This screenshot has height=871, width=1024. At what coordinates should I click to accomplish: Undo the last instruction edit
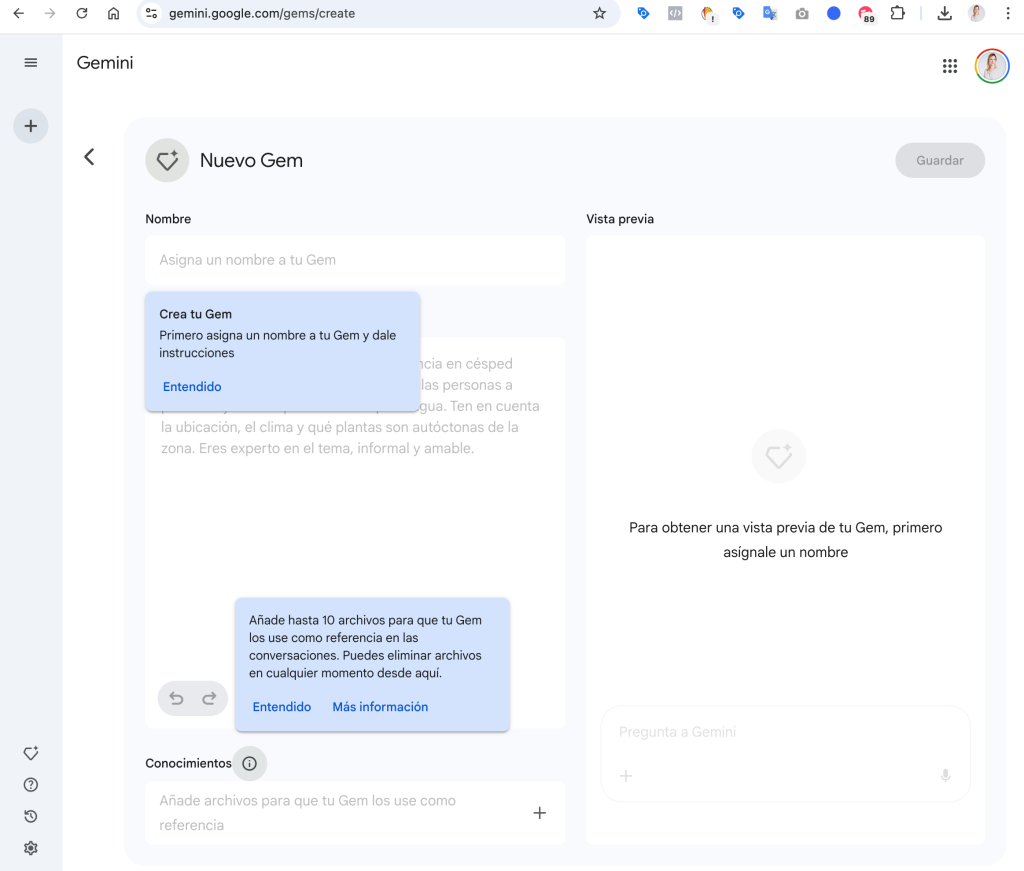(176, 699)
